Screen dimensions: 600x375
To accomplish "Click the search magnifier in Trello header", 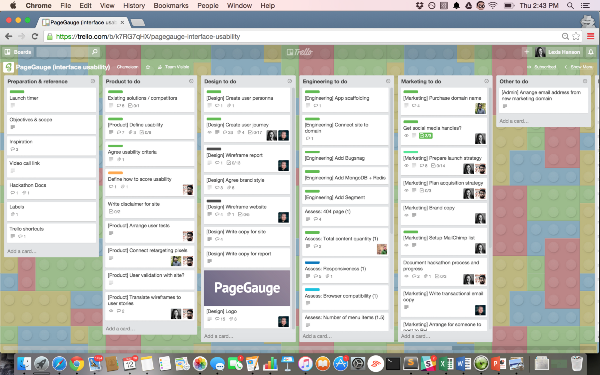I will 95,52.
